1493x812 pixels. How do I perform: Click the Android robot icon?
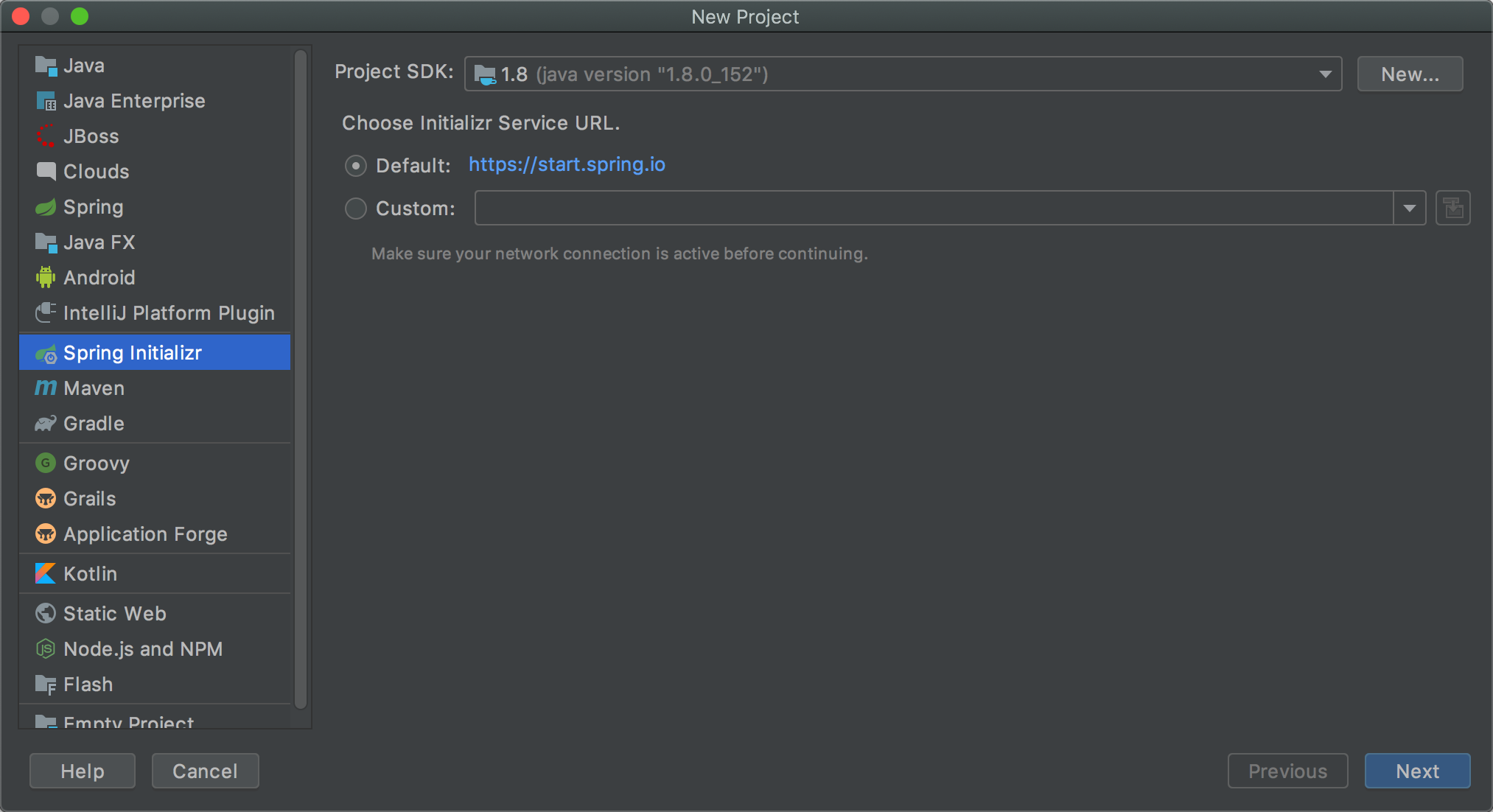click(46, 278)
